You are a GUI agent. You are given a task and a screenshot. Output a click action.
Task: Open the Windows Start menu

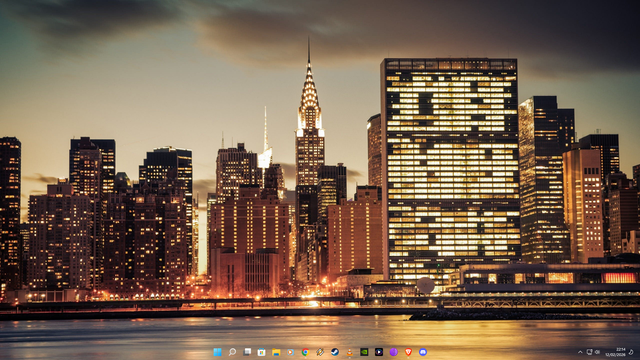coord(218,352)
